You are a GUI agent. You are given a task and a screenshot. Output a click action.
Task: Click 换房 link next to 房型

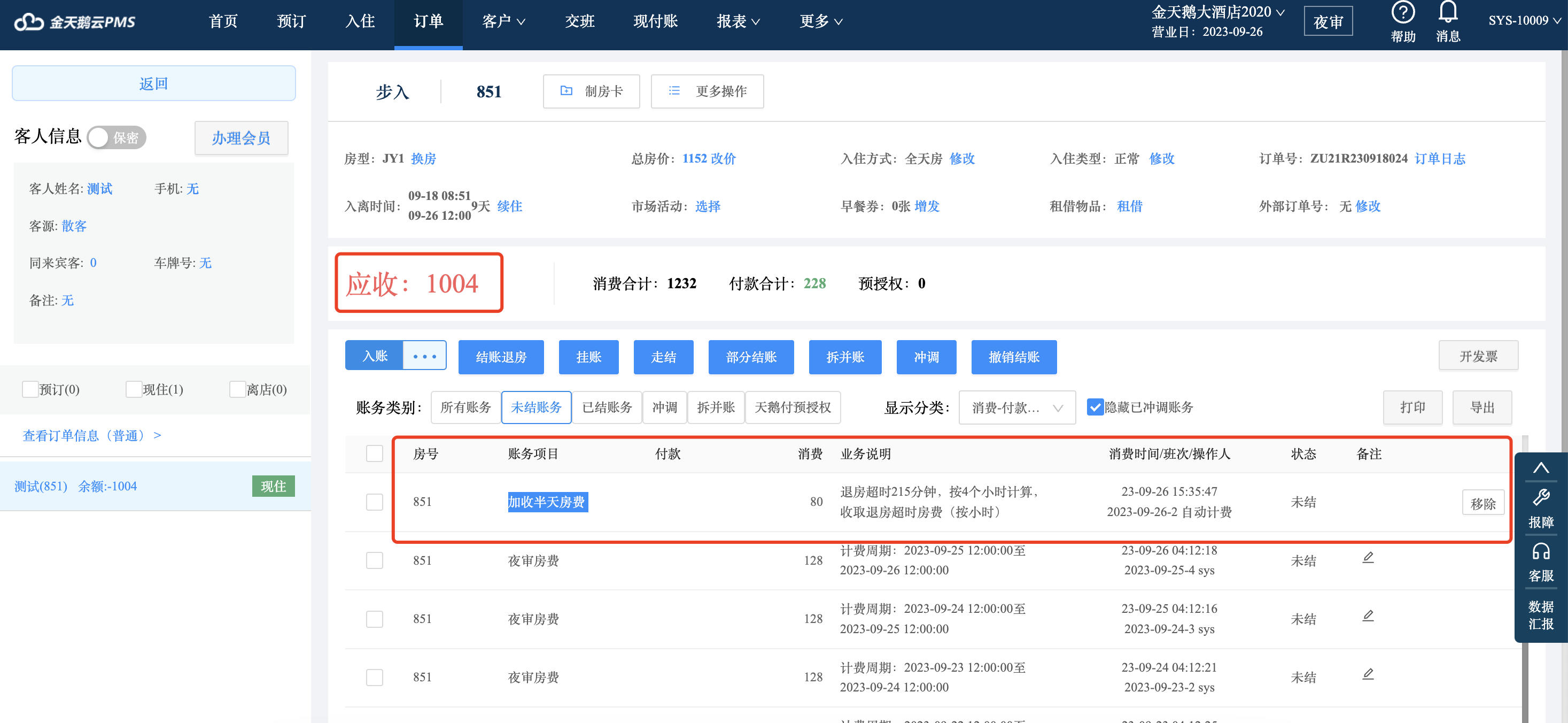pos(423,158)
